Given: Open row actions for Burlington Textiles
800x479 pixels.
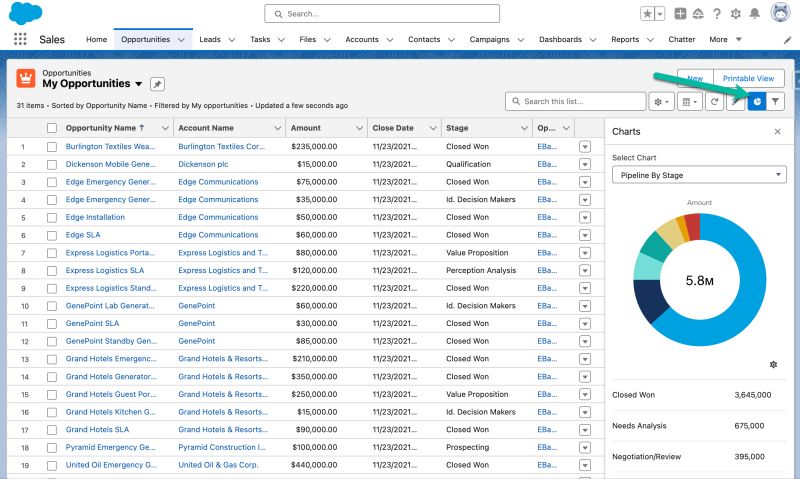Looking at the screenshot, I should pos(585,147).
